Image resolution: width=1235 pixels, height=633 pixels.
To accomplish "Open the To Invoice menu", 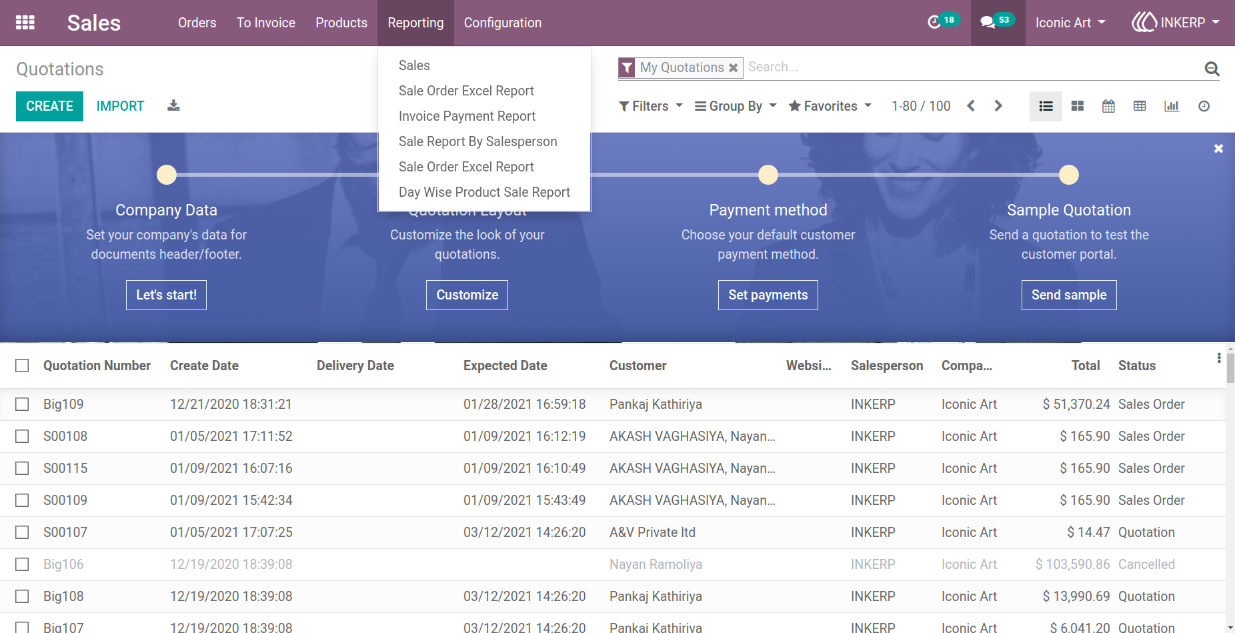I will 266,22.
